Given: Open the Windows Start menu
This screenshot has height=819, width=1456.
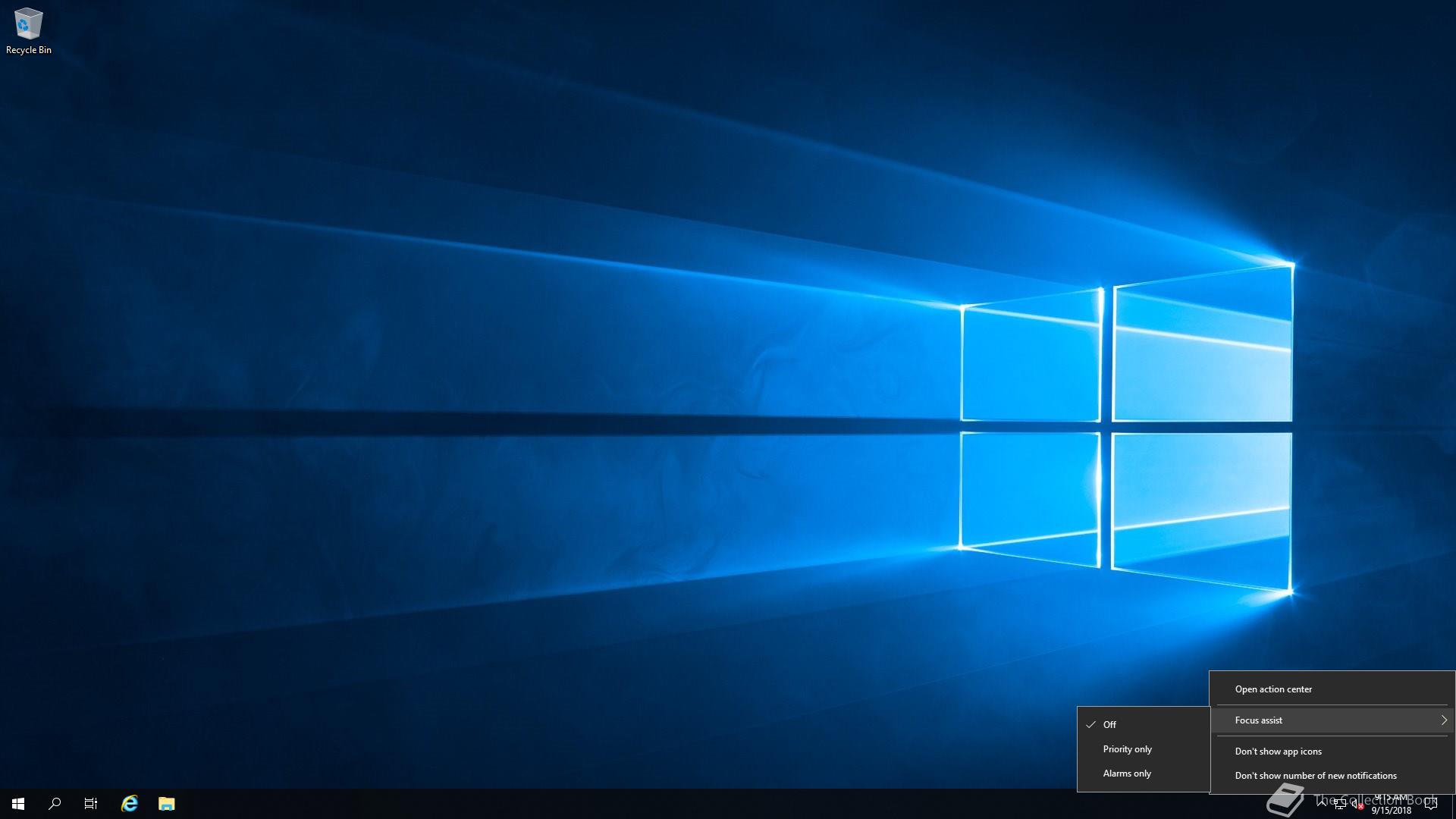Looking at the screenshot, I should coord(18,804).
